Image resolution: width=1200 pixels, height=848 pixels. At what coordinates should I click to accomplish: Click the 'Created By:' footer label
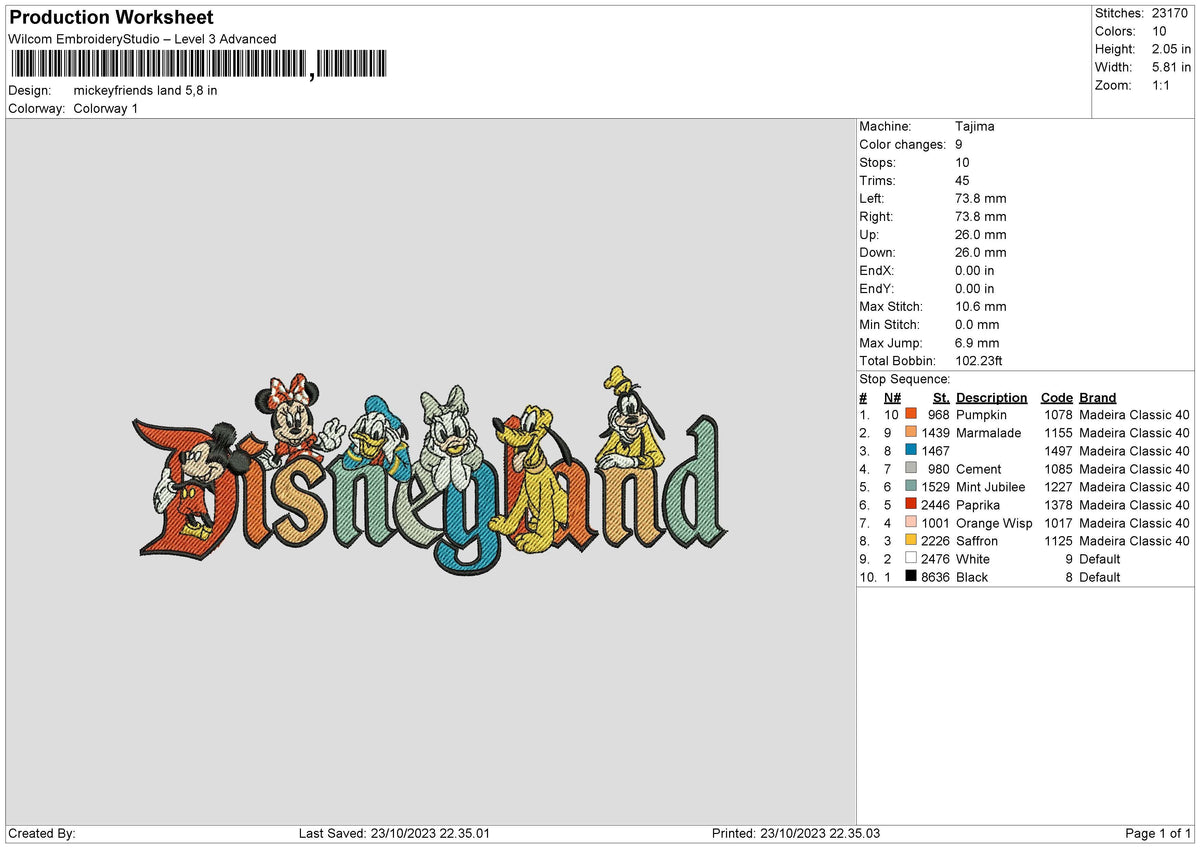(42, 833)
